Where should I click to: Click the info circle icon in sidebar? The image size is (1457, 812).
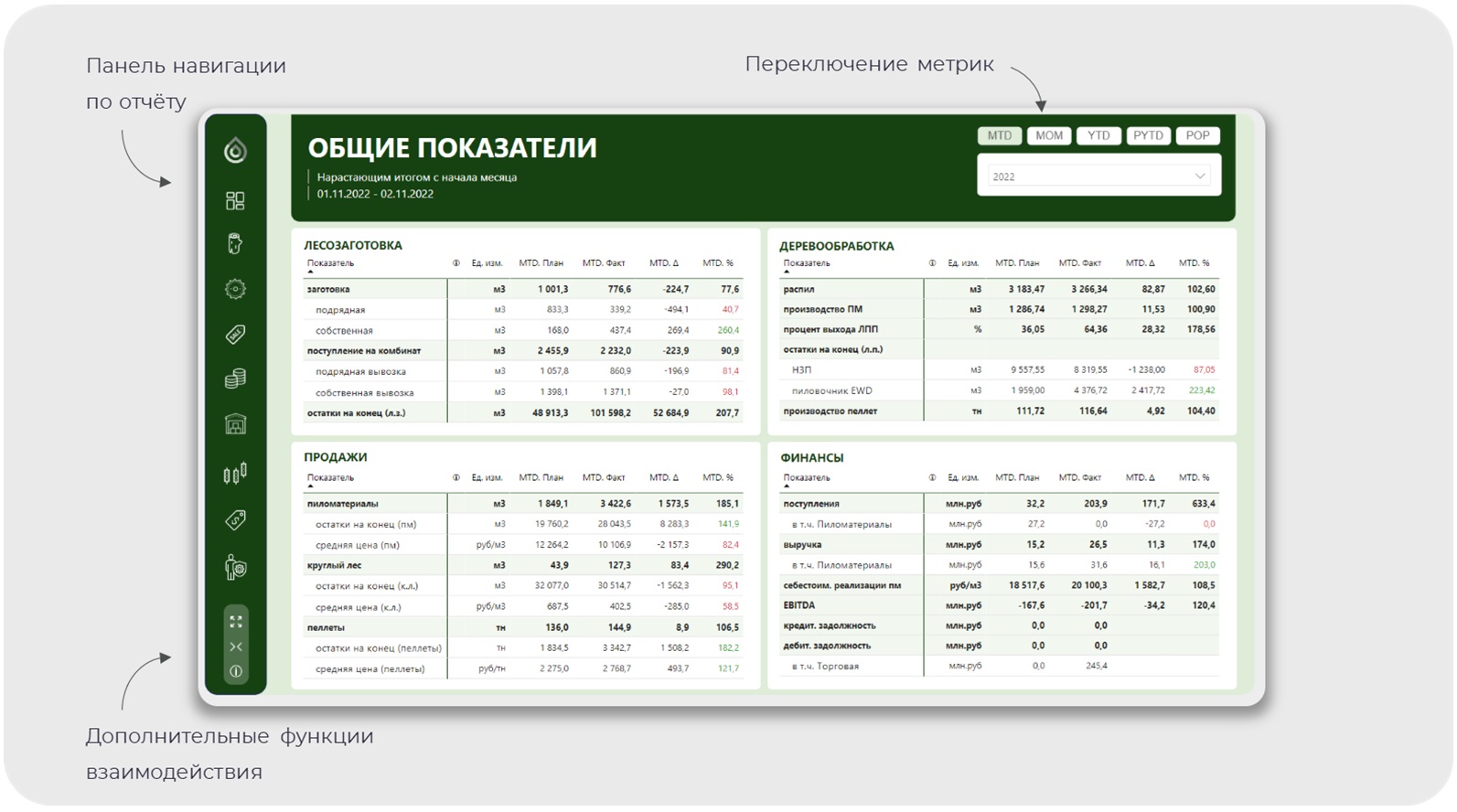(236, 671)
